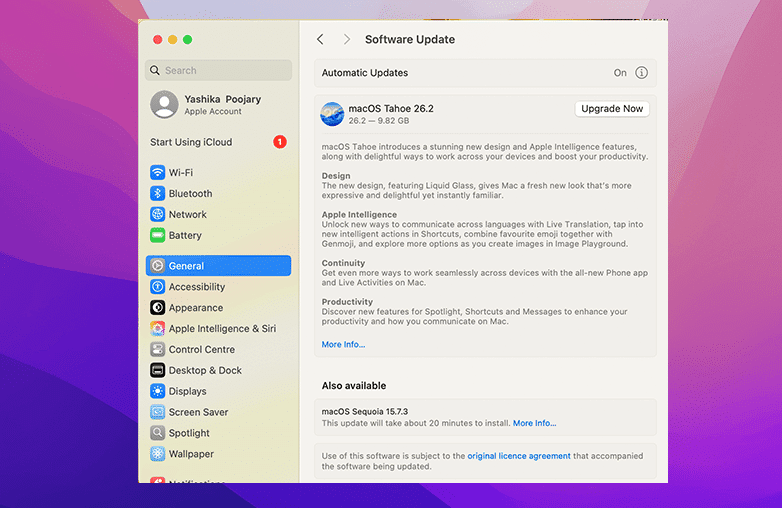Select Apple Intelligence & Siri in sidebar
The image size is (782, 508).
pos(218,329)
